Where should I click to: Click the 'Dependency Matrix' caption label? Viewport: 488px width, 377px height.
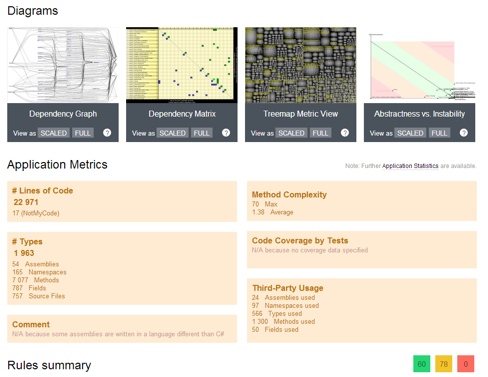point(182,114)
